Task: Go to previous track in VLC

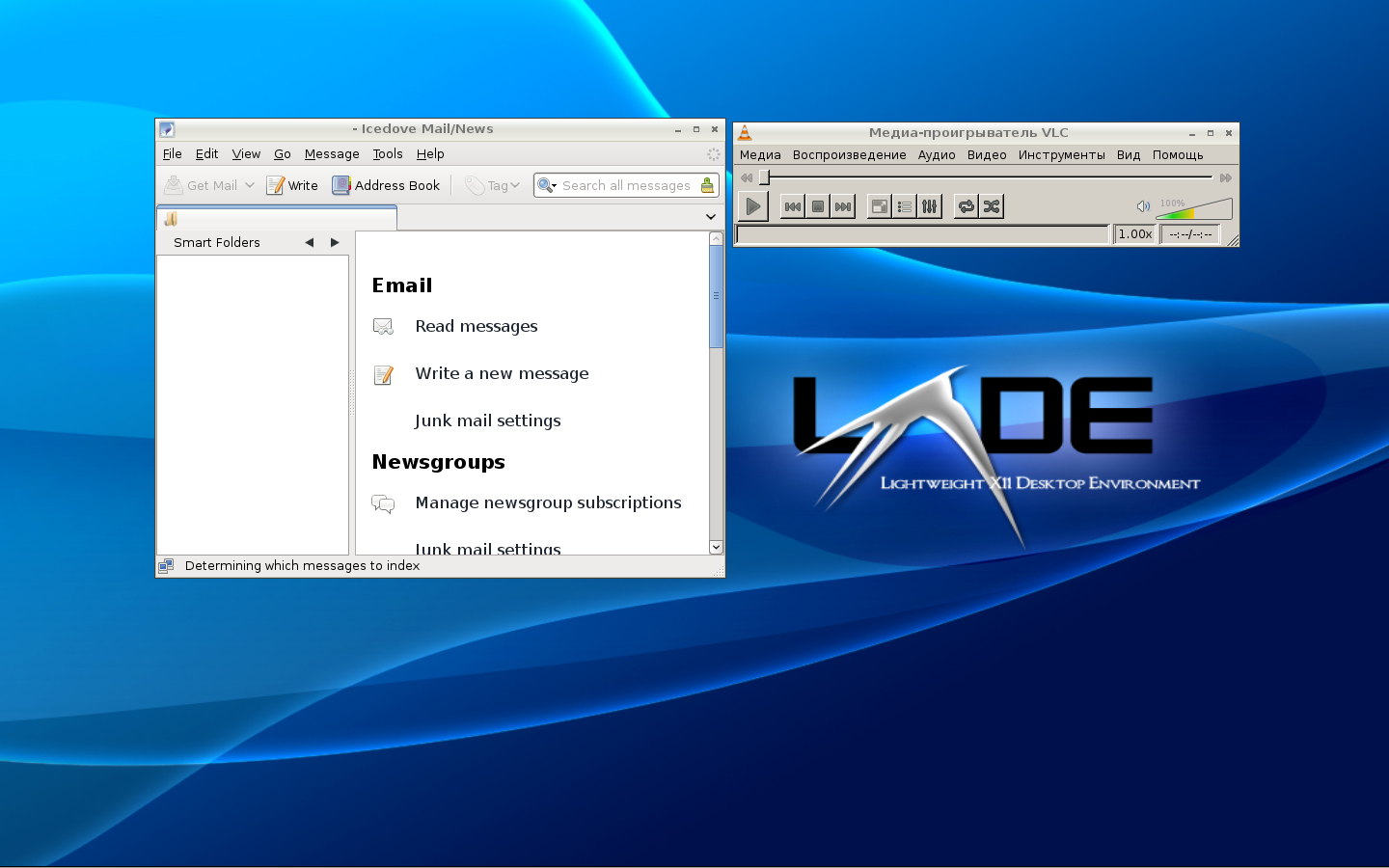Action: click(793, 206)
